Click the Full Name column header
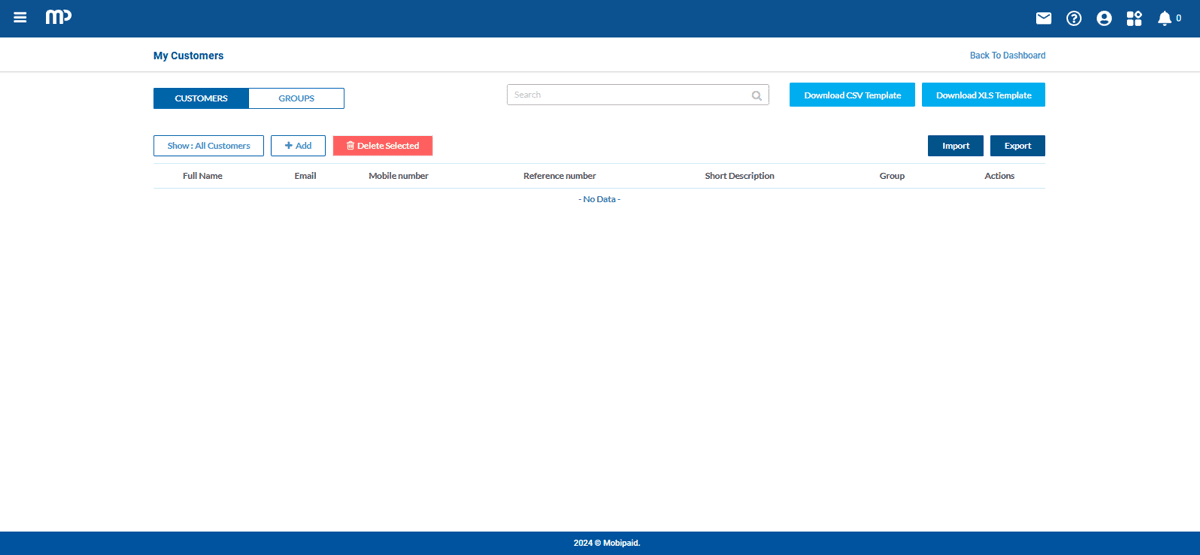Viewport: 1200px width, 555px height. pos(202,176)
